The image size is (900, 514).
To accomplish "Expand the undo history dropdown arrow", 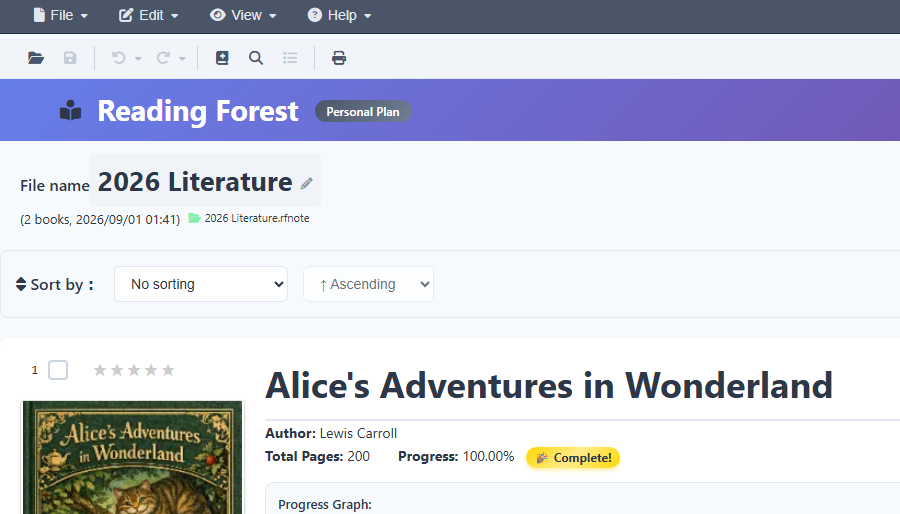I will point(138,59).
